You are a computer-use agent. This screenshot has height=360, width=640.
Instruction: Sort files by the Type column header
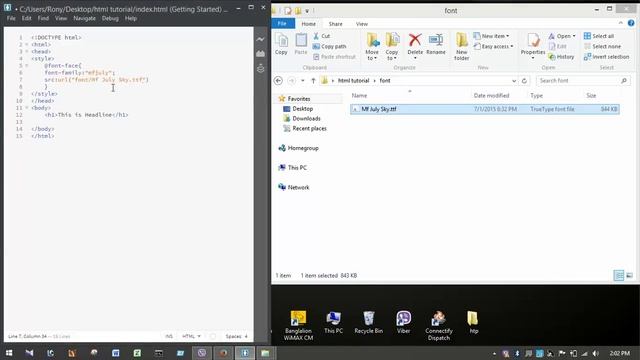click(537, 96)
